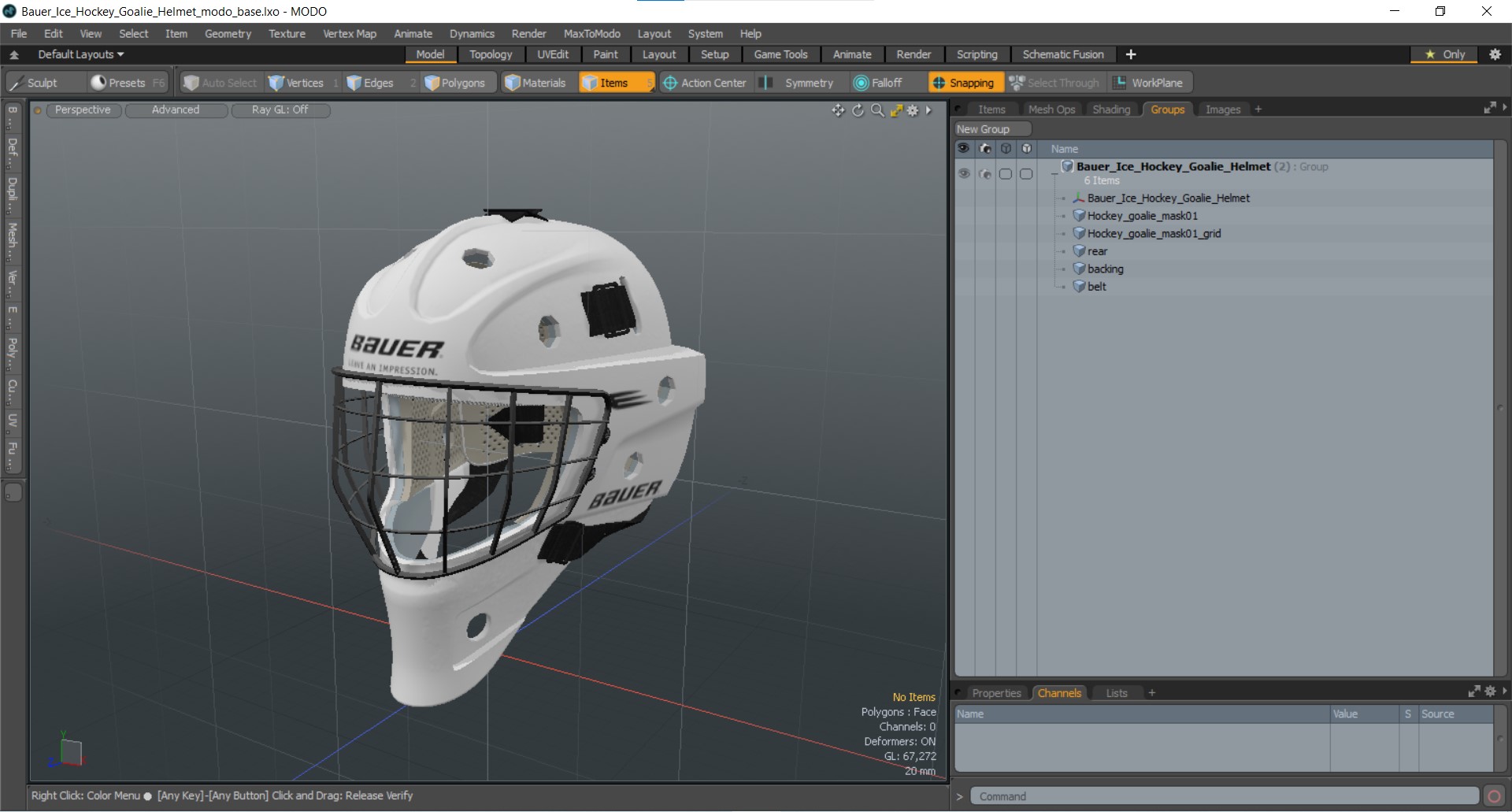
Task: Maximize the Groups panel with expand icon
Action: point(1490,108)
